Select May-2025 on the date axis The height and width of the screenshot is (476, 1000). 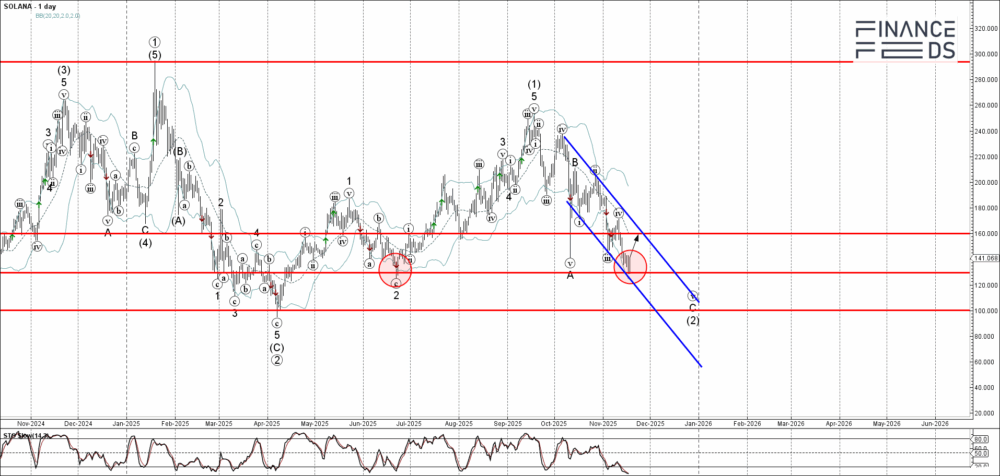[x=314, y=423]
